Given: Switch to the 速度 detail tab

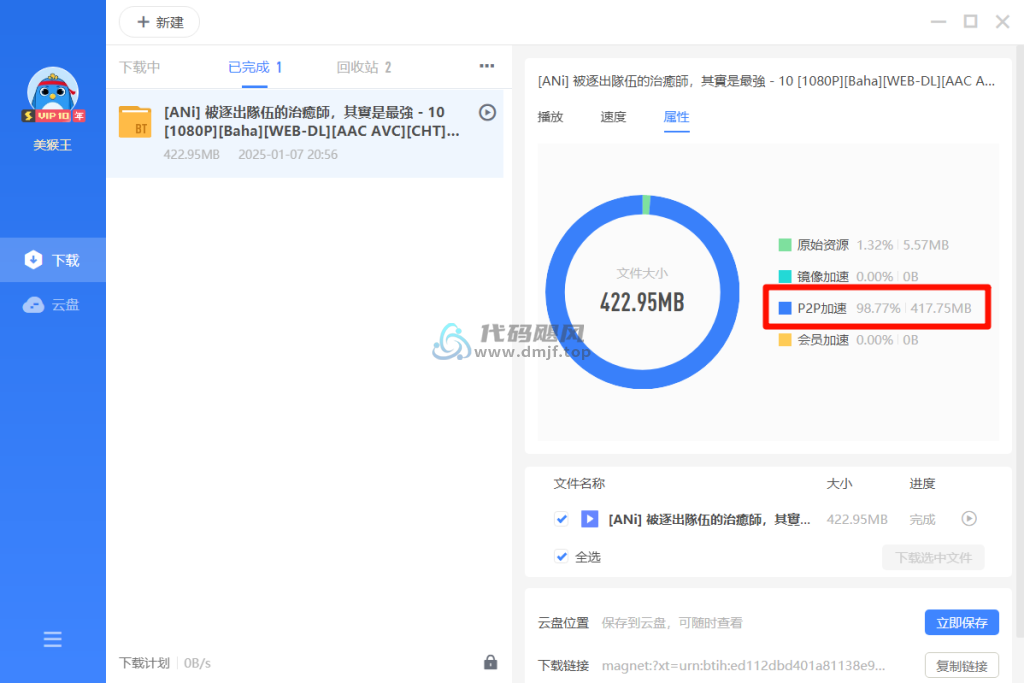Looking at the screenshot, I should 613,117.
